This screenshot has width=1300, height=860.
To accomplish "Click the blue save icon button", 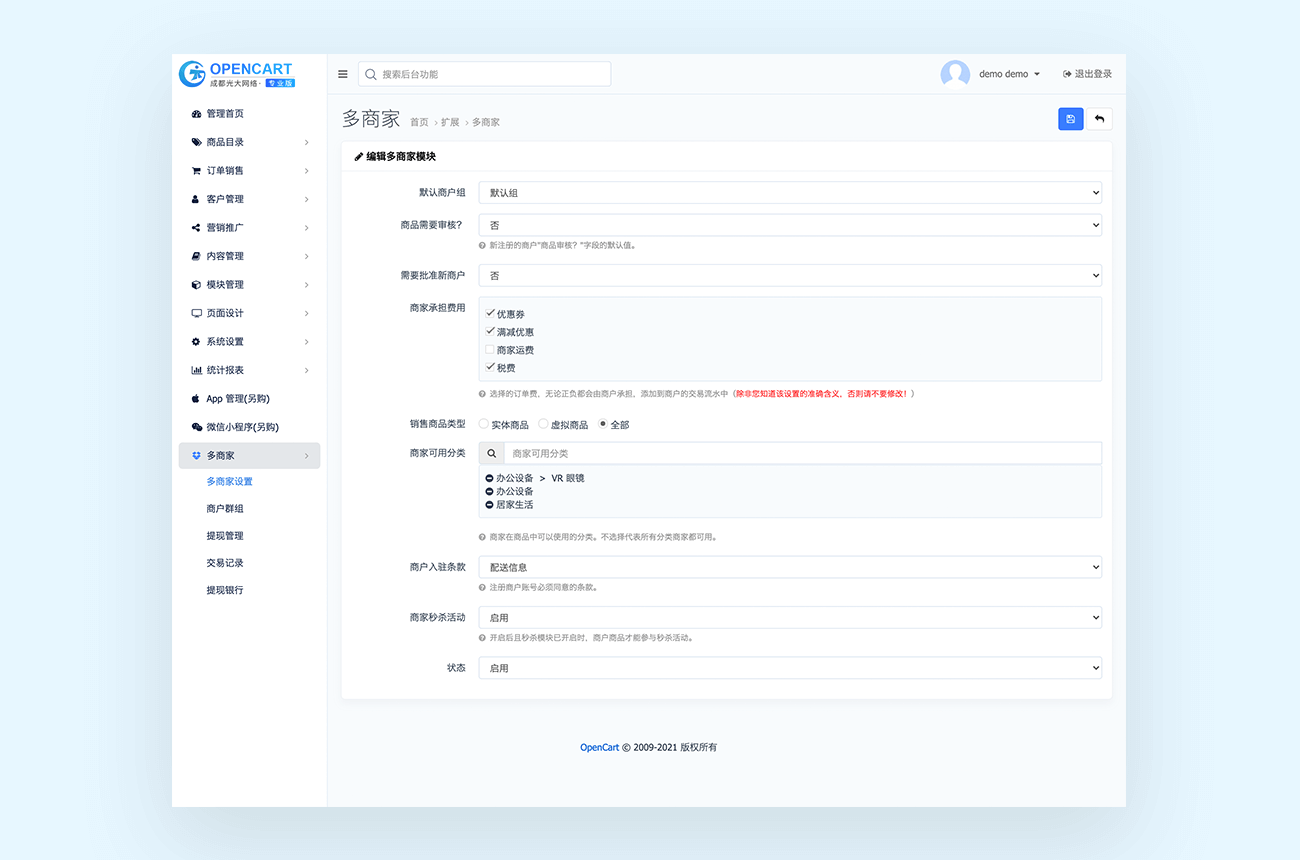I will coord(1070,119).
